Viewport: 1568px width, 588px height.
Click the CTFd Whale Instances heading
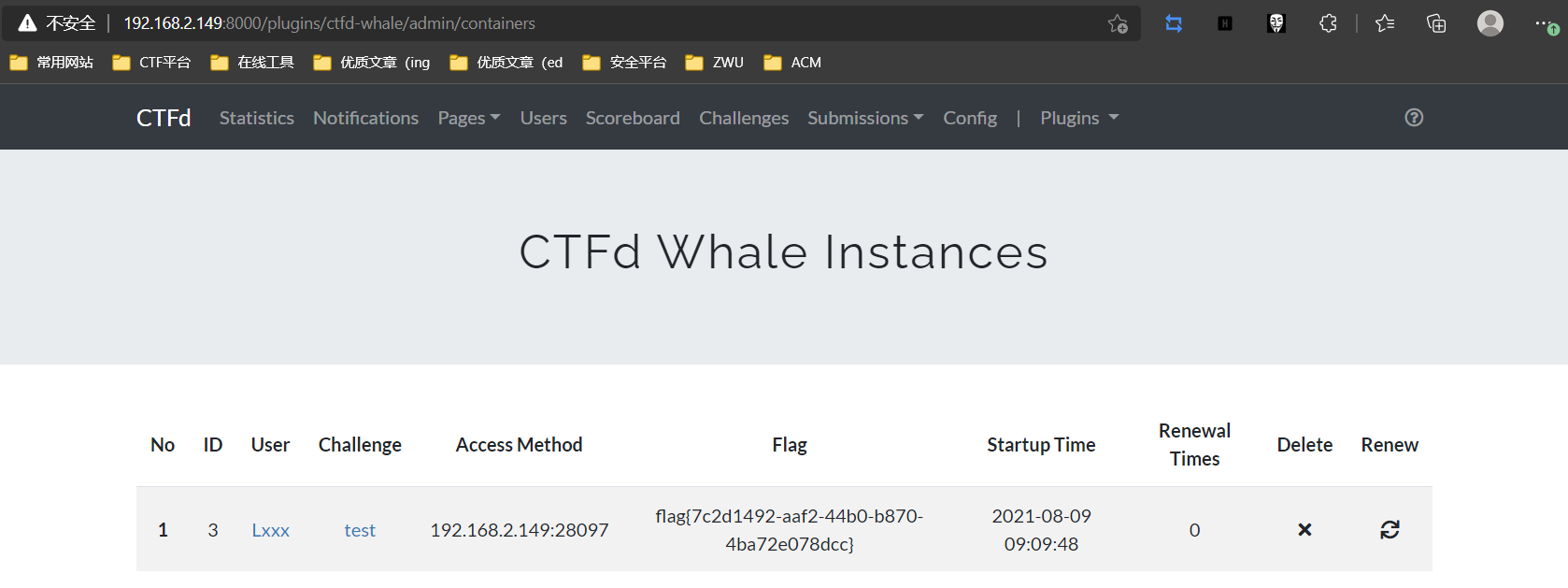click(783, 252)
